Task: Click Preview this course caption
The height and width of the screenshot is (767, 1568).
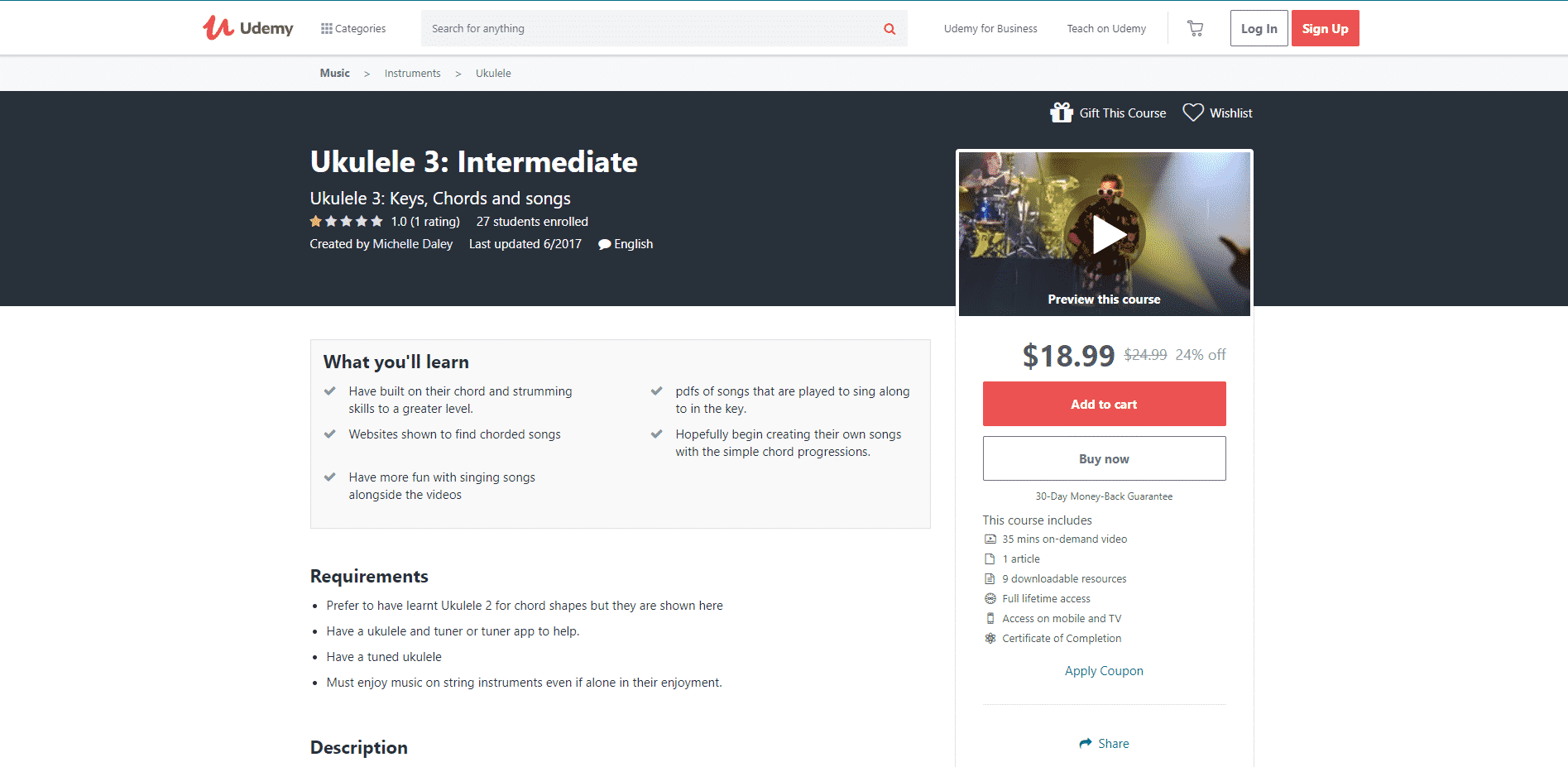Action: click(x=1104, y=299)
